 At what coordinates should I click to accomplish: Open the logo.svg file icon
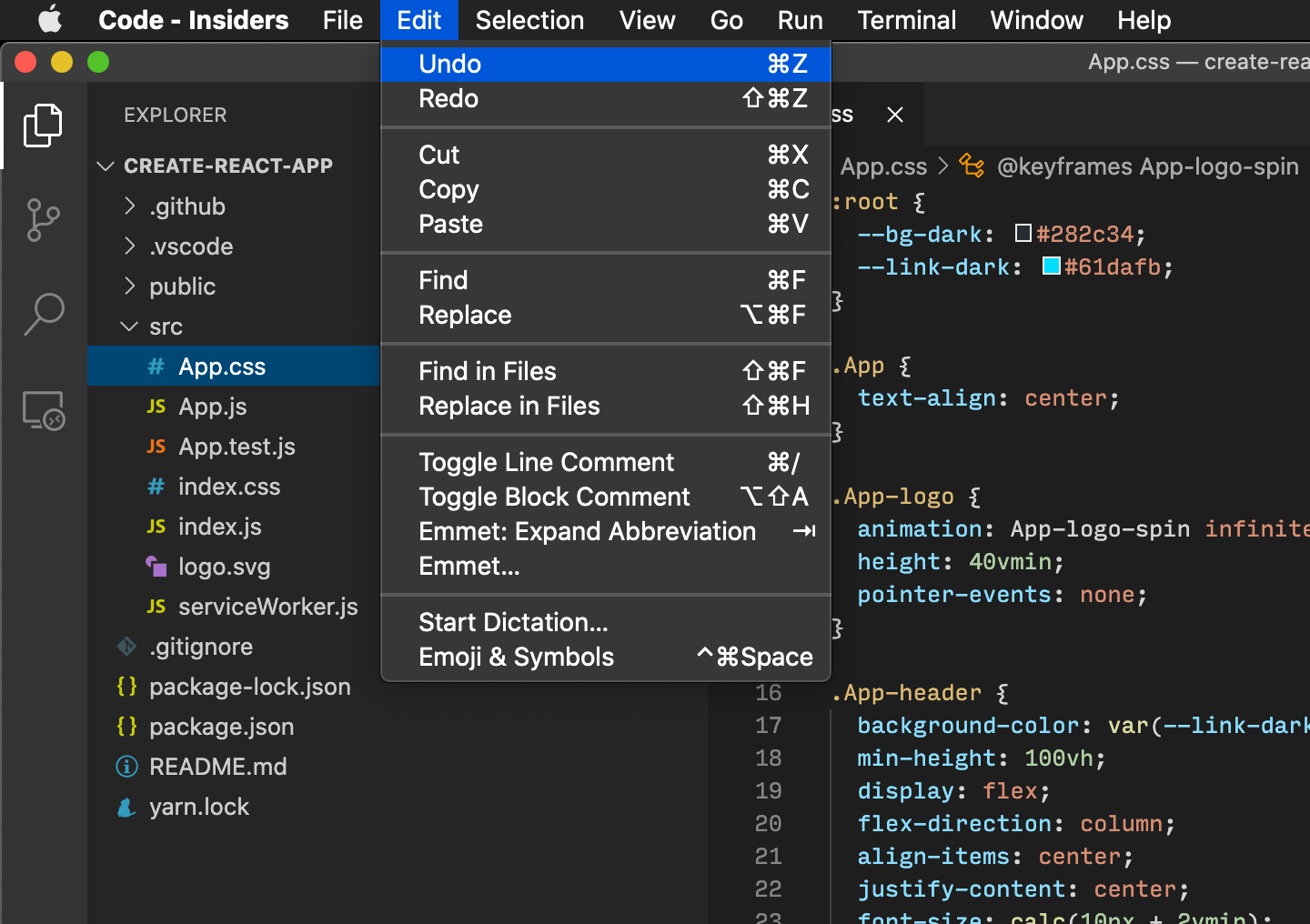click(157, 567)
